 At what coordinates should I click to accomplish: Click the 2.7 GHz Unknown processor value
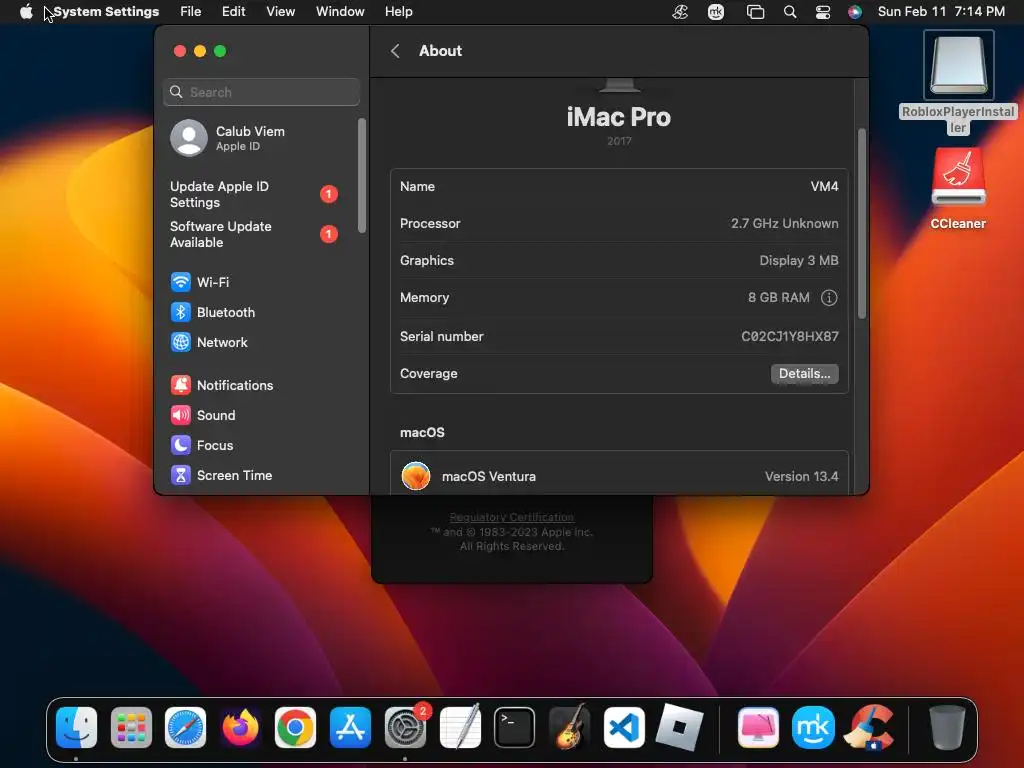(x=784, y=223)
